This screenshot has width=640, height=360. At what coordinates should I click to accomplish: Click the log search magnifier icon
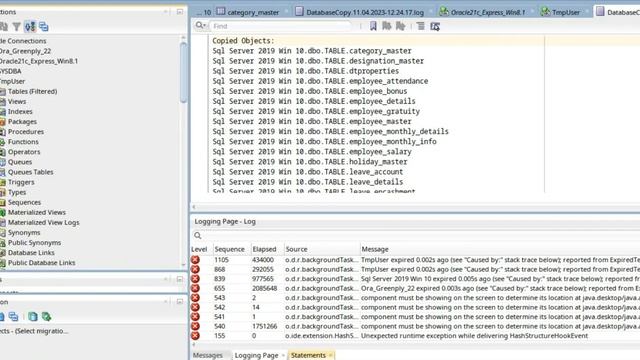[x=198, y=236]
